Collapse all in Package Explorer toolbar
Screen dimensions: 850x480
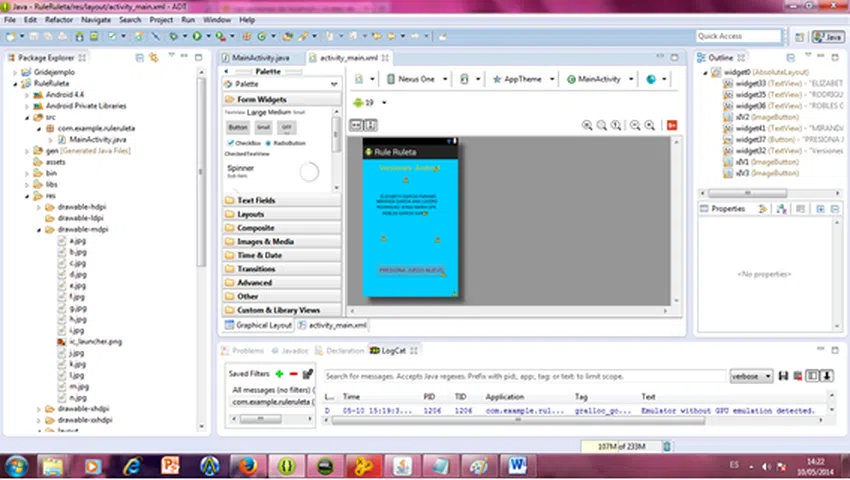(140, 57)
